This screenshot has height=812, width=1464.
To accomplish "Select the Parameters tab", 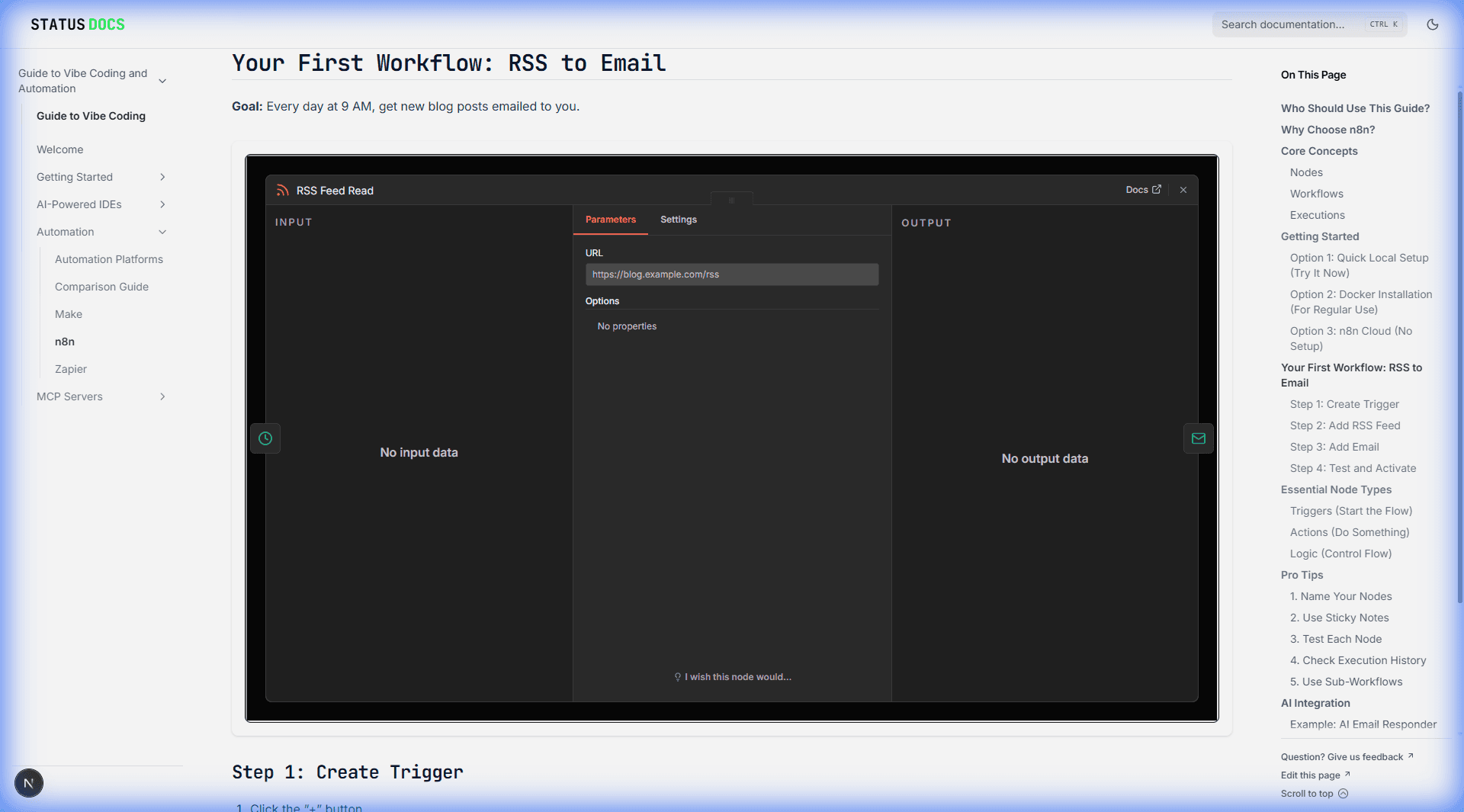I will point(610,220).
